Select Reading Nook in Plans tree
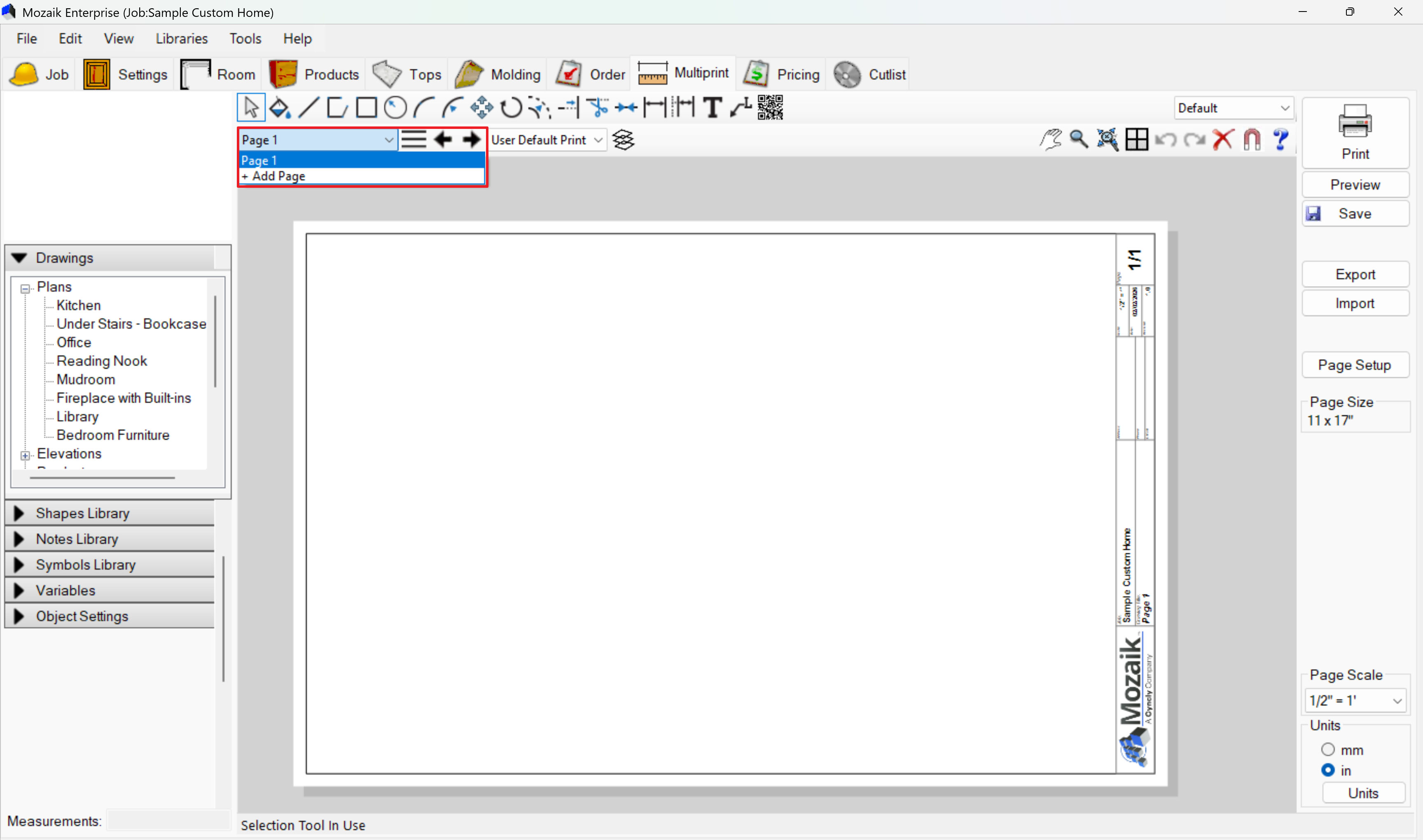This screenshot has width=1423, height=840. [101, 361]
